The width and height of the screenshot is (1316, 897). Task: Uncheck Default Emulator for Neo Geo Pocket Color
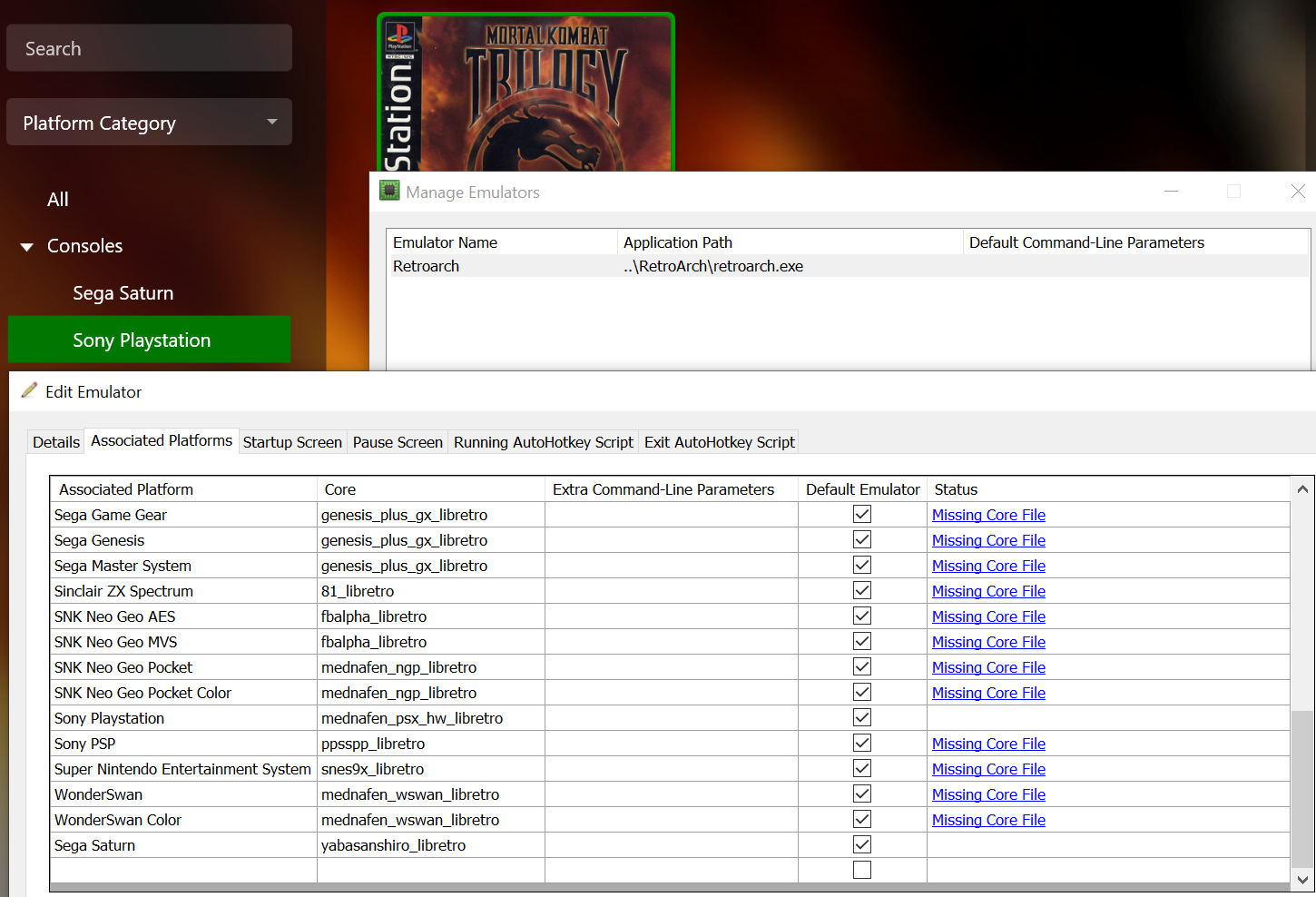click(862, 692)
